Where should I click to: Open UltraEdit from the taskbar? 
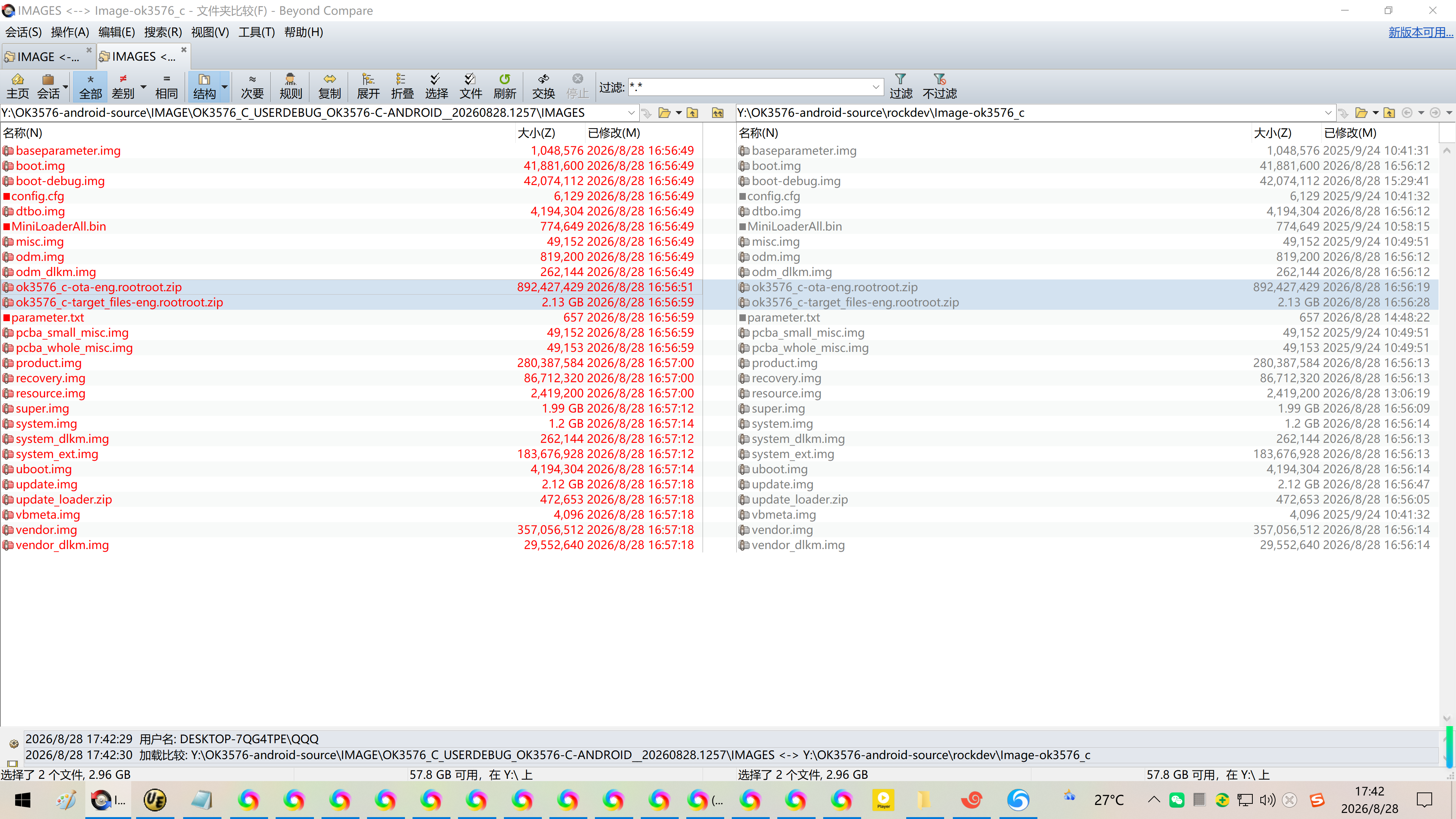(155, 800)
